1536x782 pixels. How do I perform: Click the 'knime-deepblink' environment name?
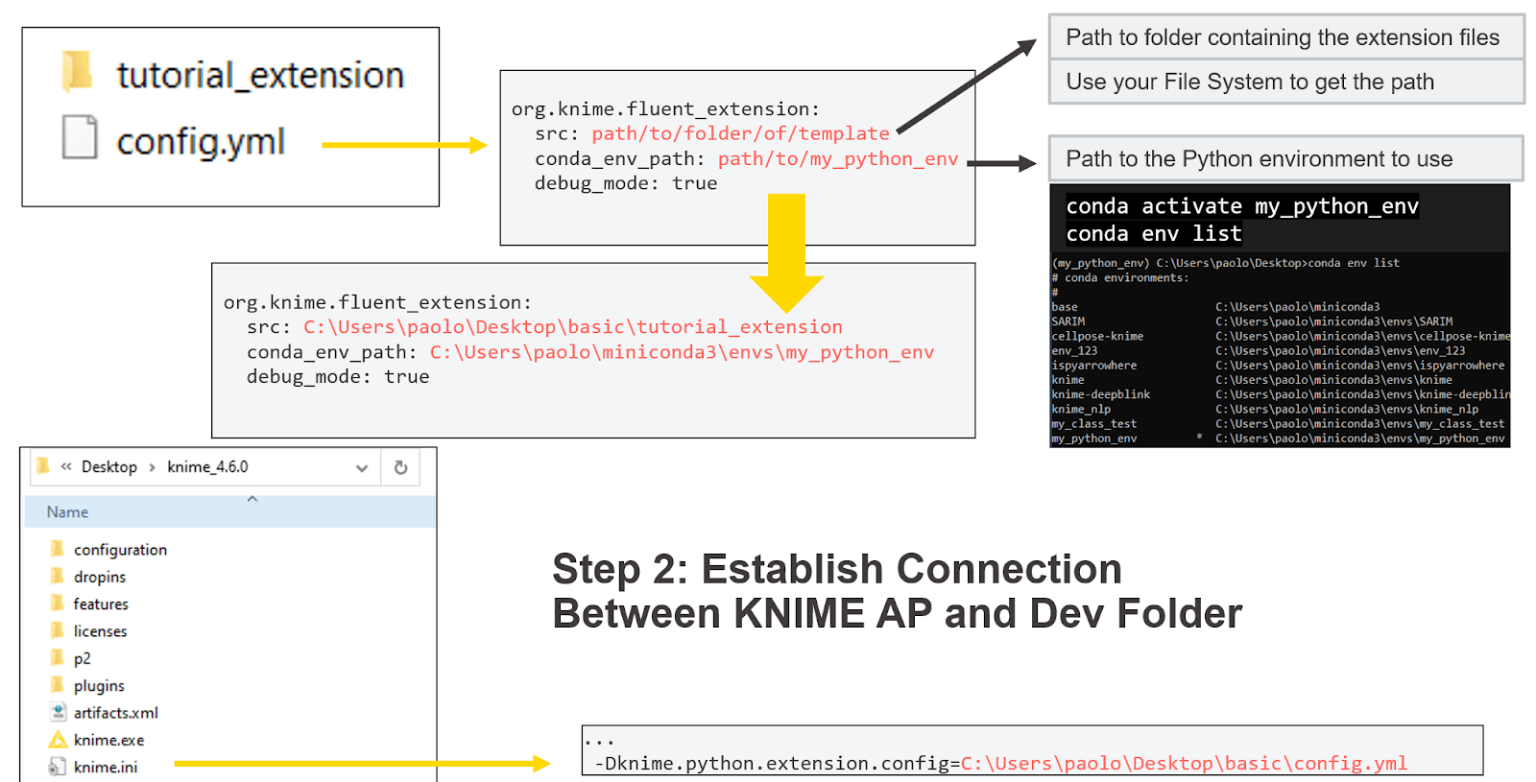point(1100,394)
